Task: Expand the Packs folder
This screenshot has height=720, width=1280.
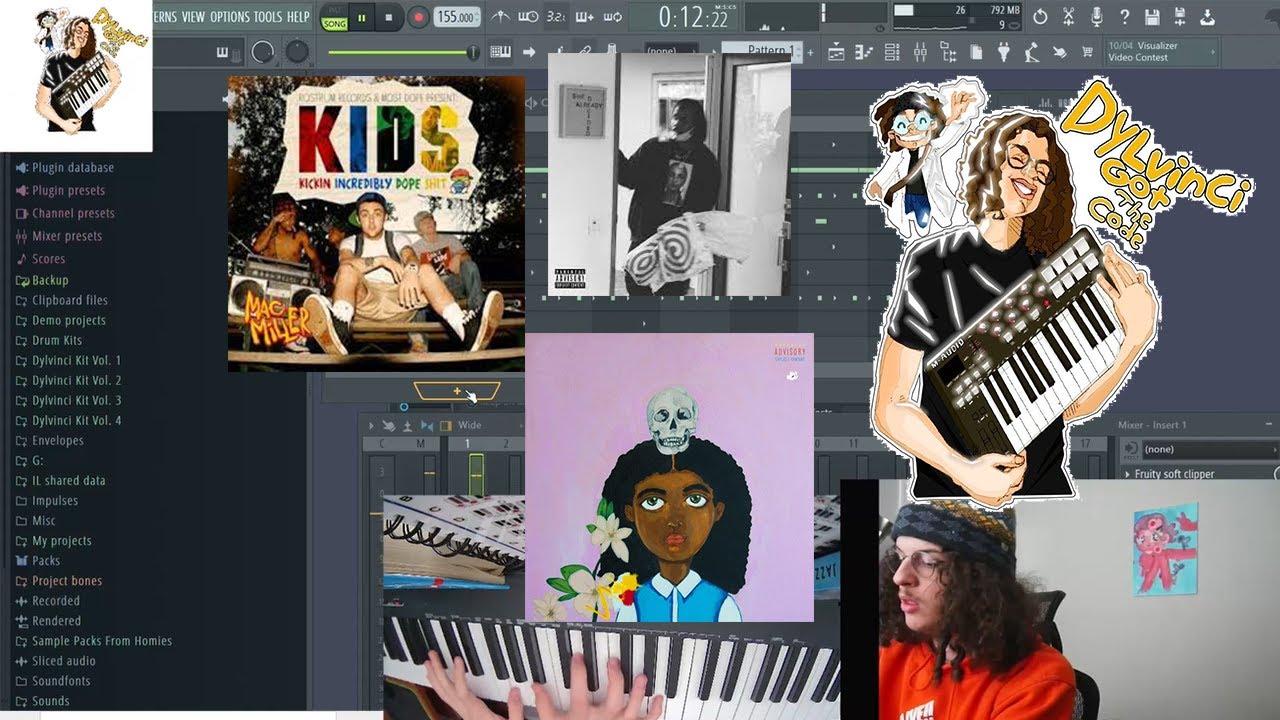Action: click(x=46, y=560)
